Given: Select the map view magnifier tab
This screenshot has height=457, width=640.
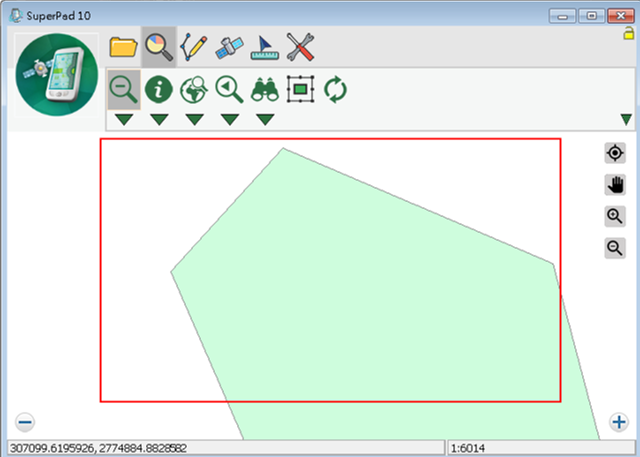Looking at the screenshot, I should point(159,47).
